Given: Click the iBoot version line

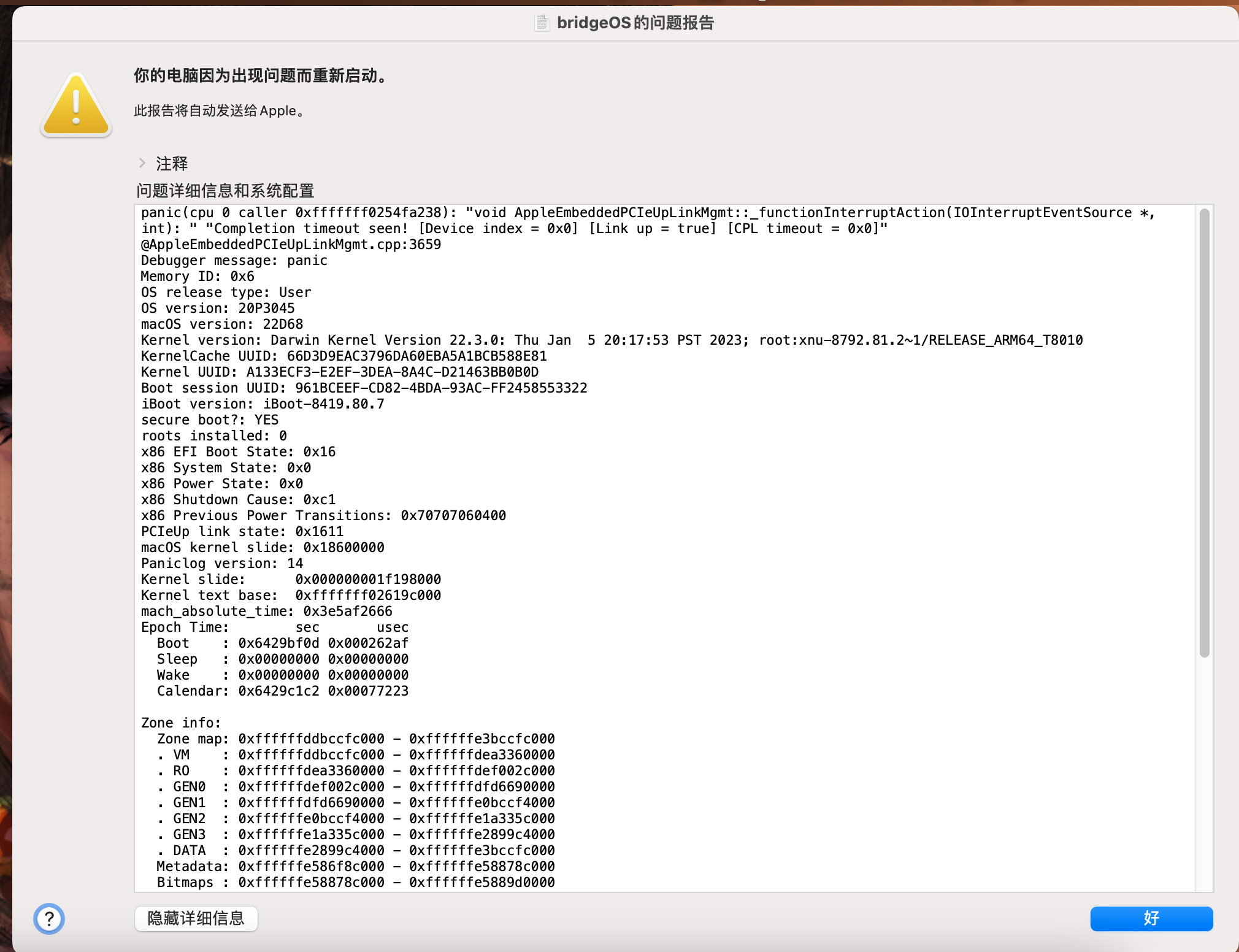Looking at the screenshot, I should click(263, 404).
